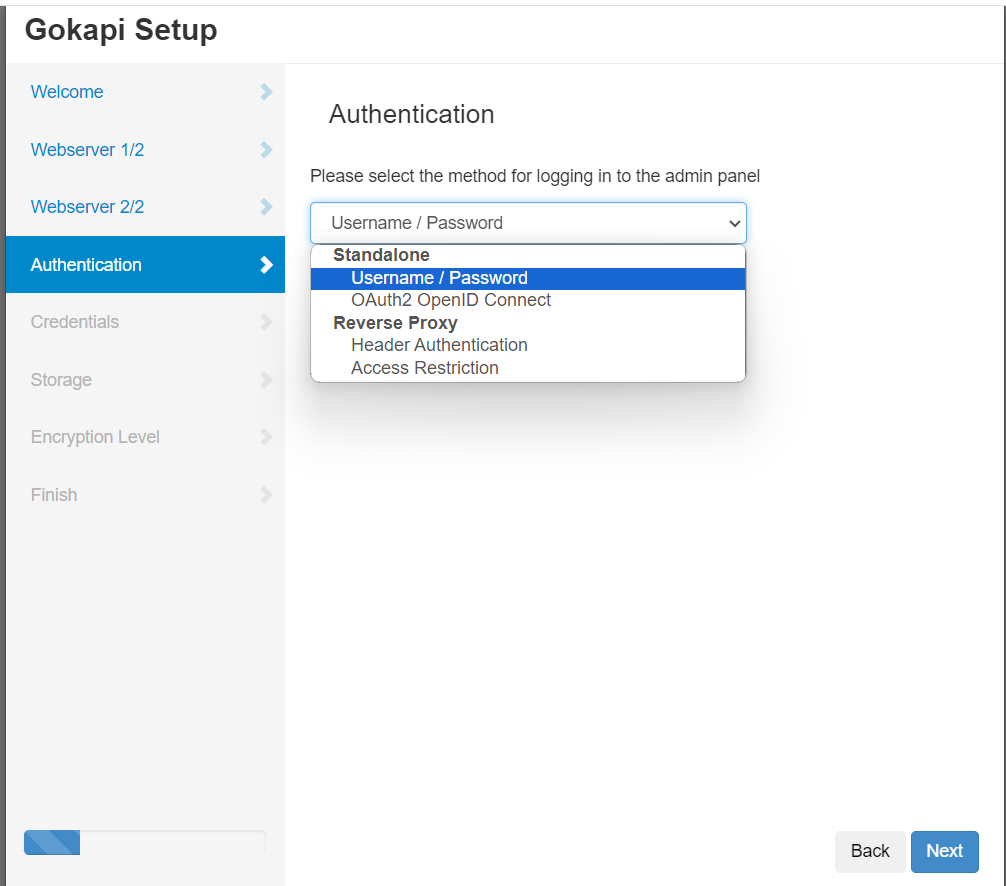Open the Credentials step
1006x886 pixels.
pyautogui.click(x=145, y=321)
